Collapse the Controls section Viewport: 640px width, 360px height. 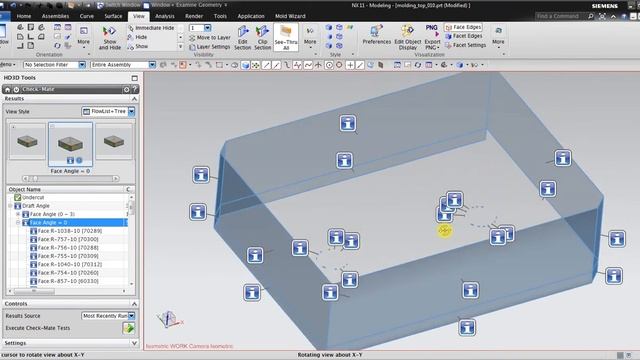[134, 304]
